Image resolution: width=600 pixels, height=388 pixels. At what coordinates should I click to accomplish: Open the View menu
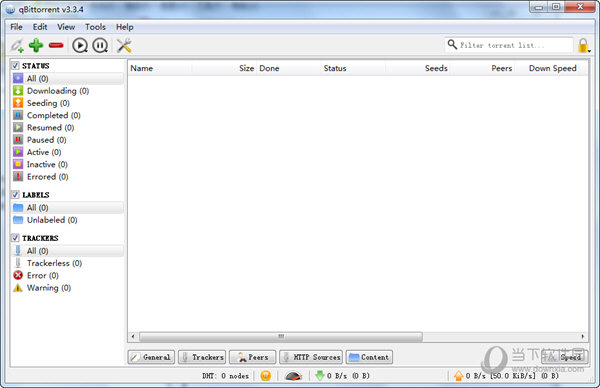[x=66, y=27]
